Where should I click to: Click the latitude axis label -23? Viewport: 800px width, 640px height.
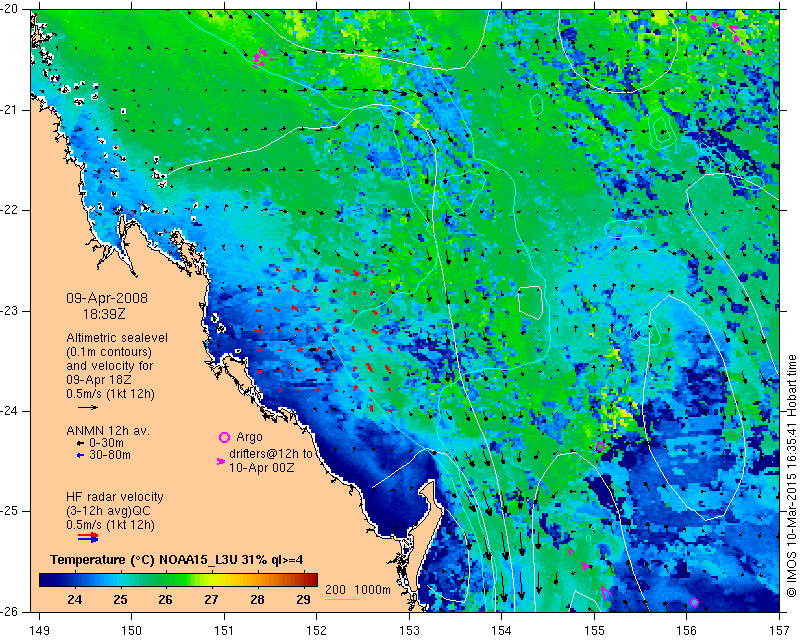pos(9,311)
